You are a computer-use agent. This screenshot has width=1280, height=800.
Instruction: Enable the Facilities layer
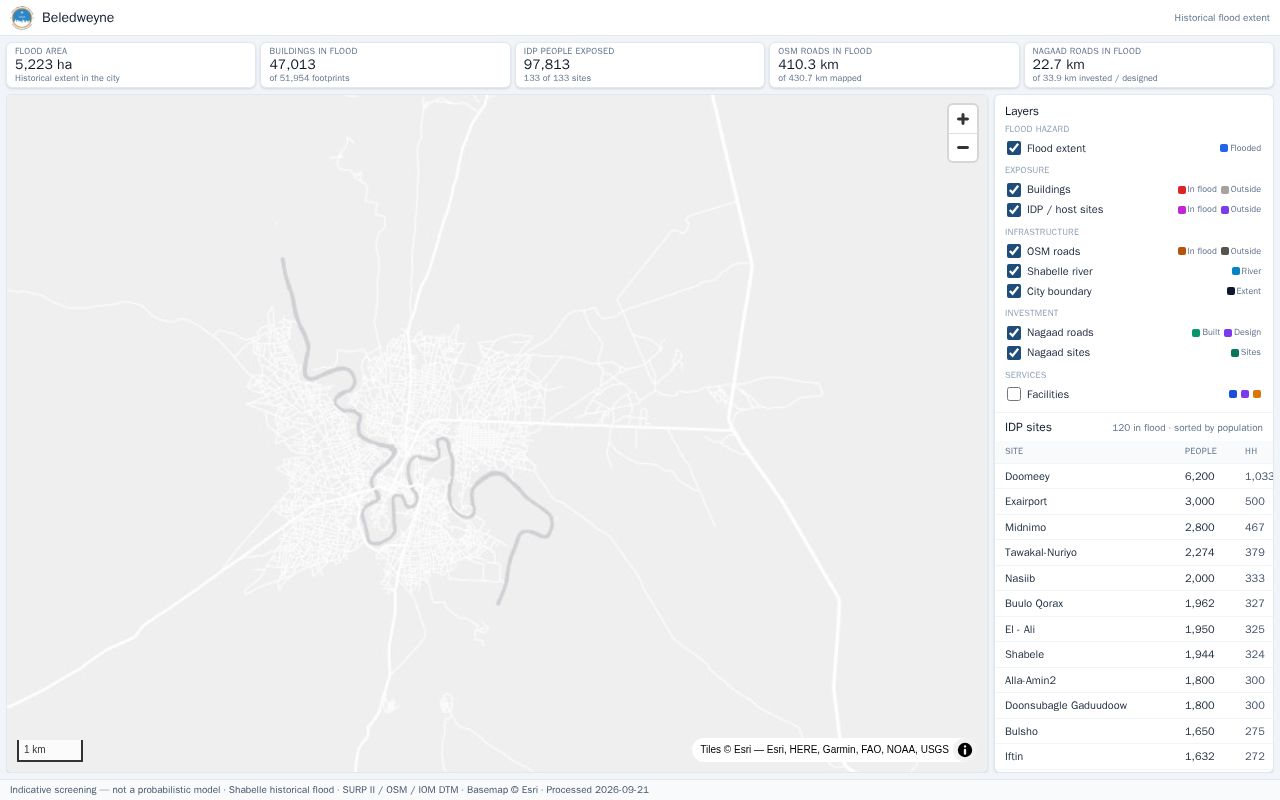[x=1014, y=394]
